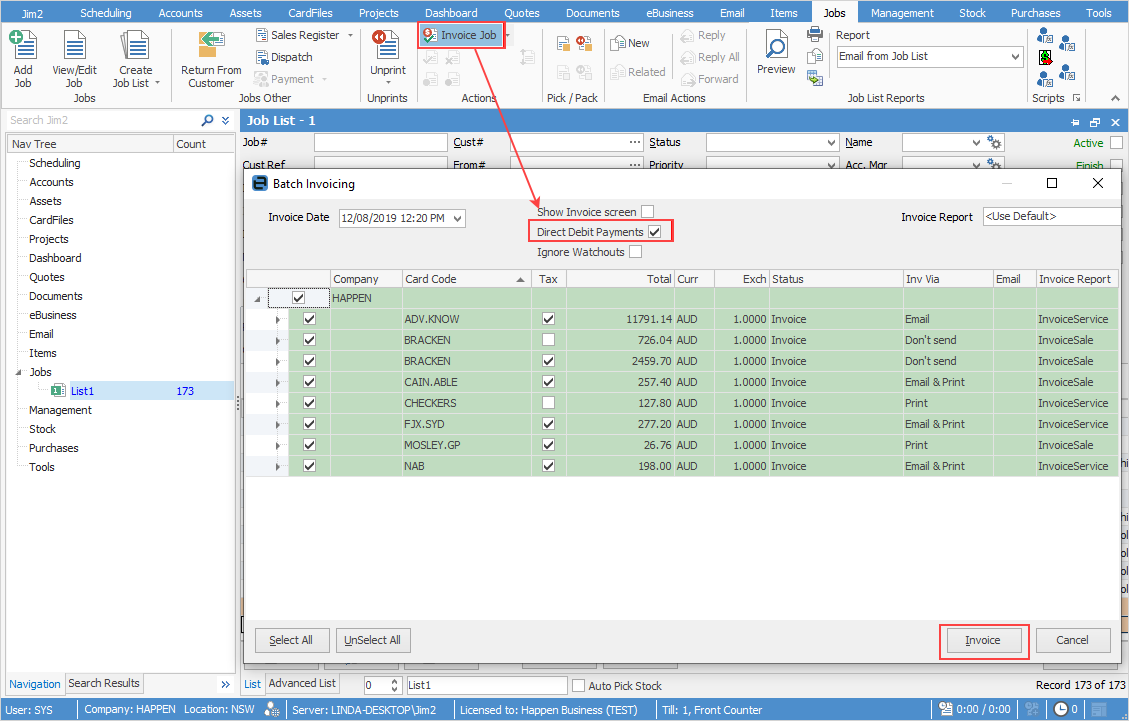Expand the ADV.KNOW invoice row
The image size is (1129, 721).
278,320
